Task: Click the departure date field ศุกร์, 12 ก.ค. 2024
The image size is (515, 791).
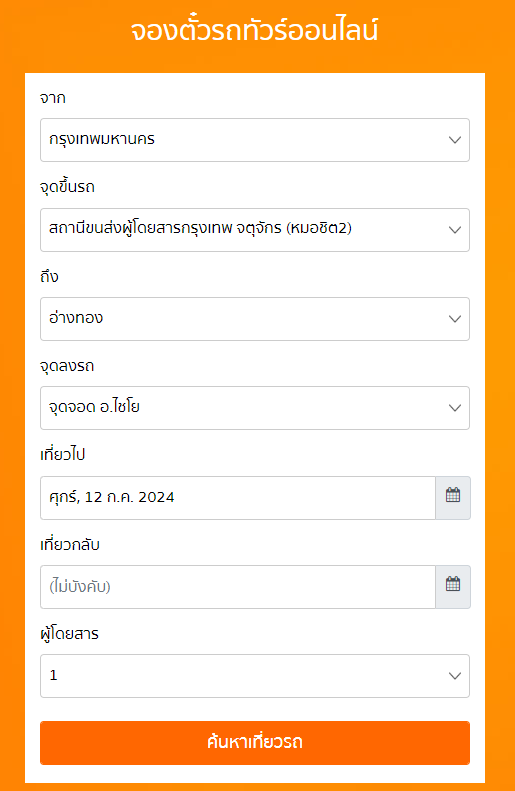Action: [238, 497]
